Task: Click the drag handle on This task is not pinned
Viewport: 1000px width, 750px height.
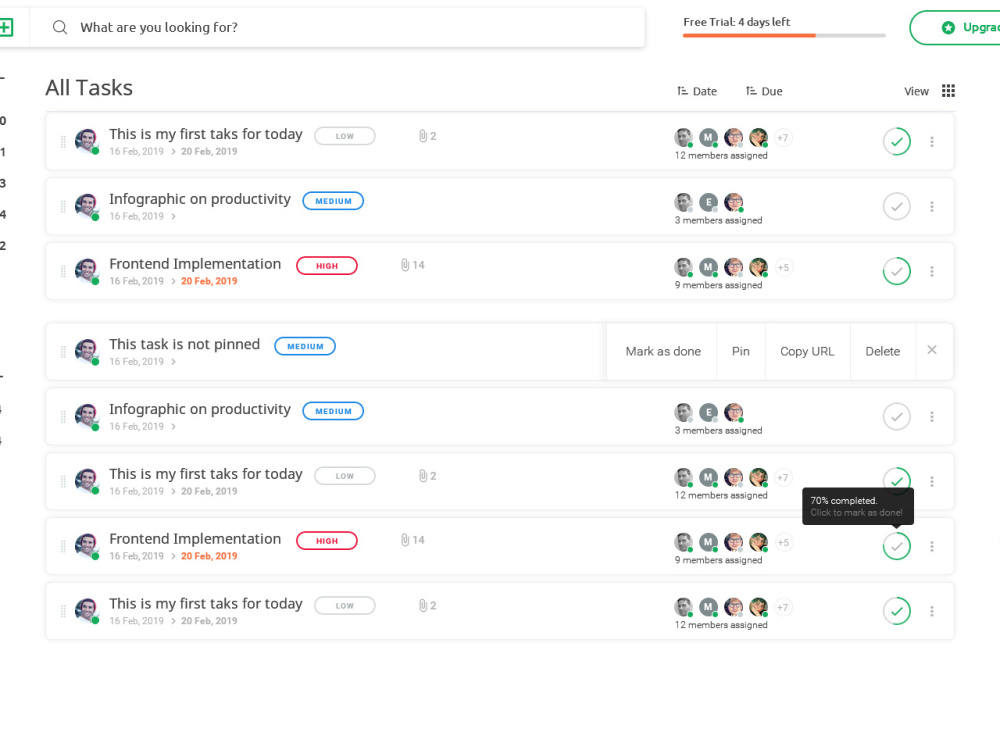Action: click(62, 351)
